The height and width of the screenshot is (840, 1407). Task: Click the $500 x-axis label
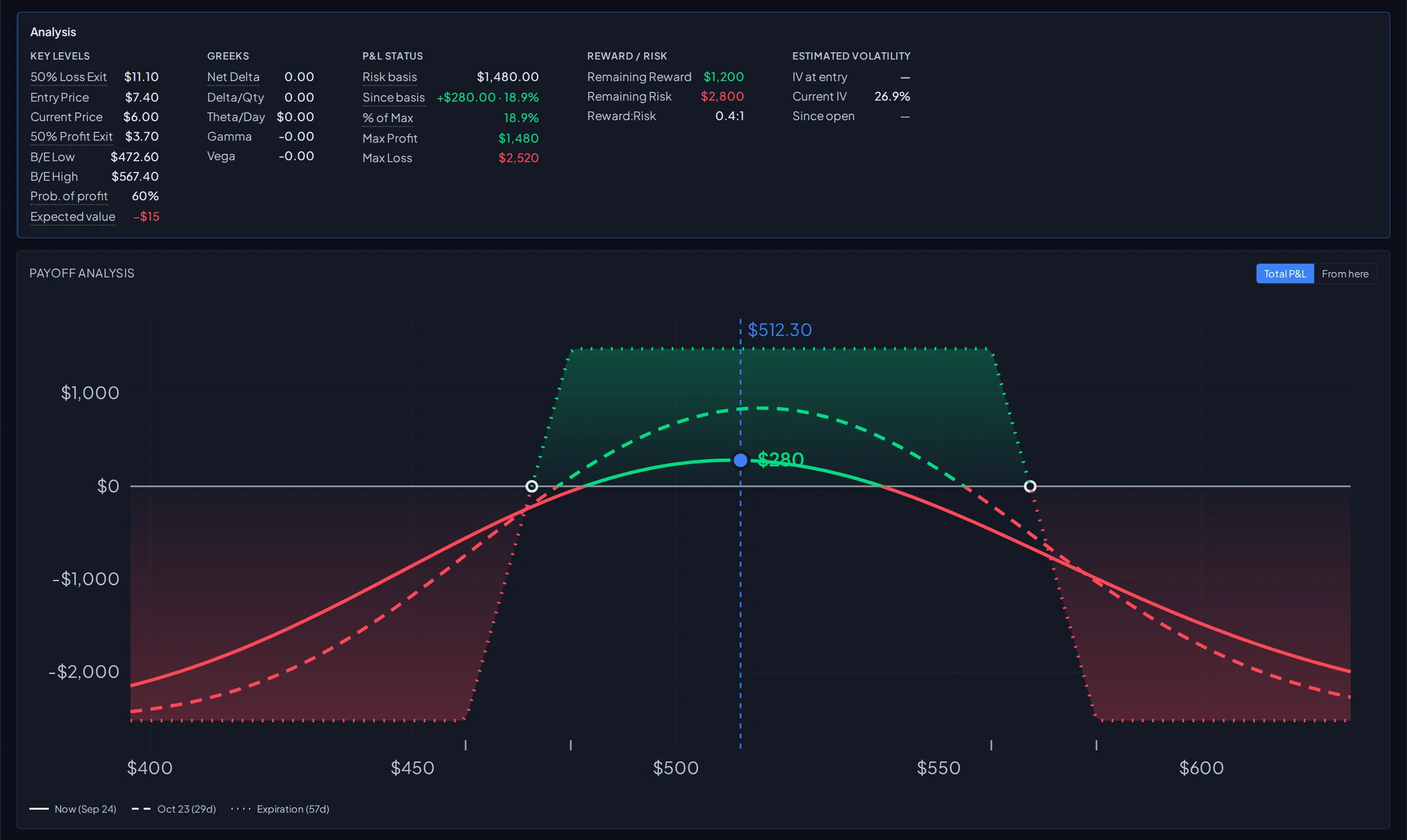tap(676, 768)
